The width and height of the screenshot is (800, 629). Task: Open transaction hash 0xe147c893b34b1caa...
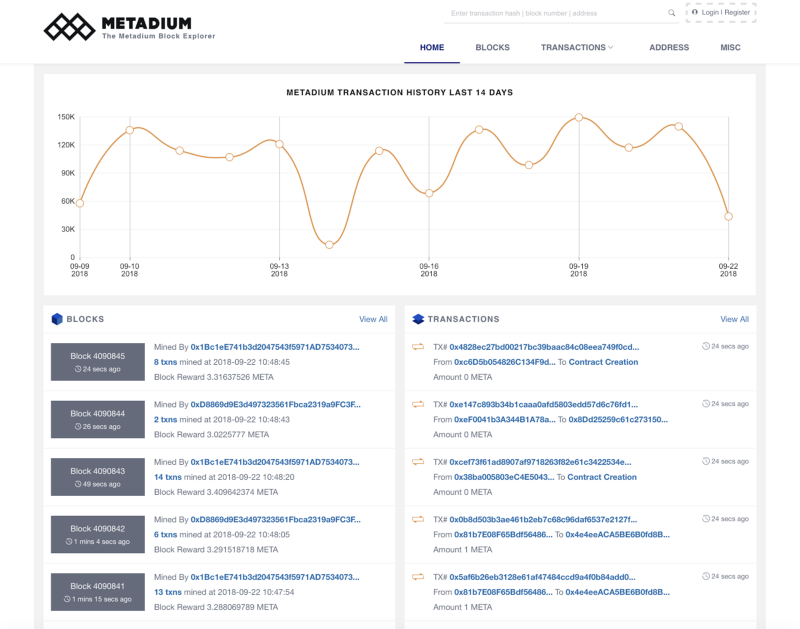[543, 405]
